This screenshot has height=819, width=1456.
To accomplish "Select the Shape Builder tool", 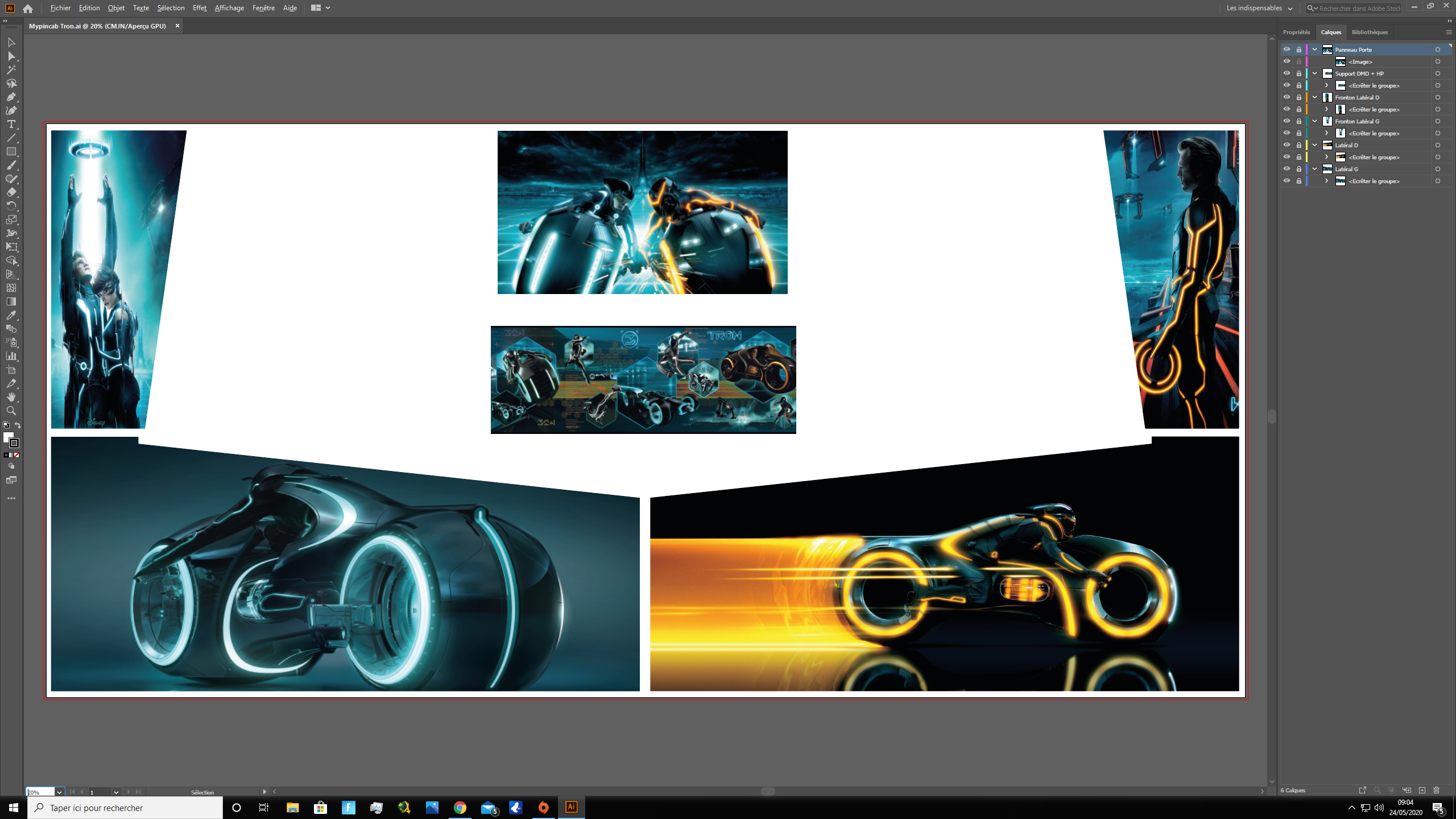I will (x=11, y=261).
